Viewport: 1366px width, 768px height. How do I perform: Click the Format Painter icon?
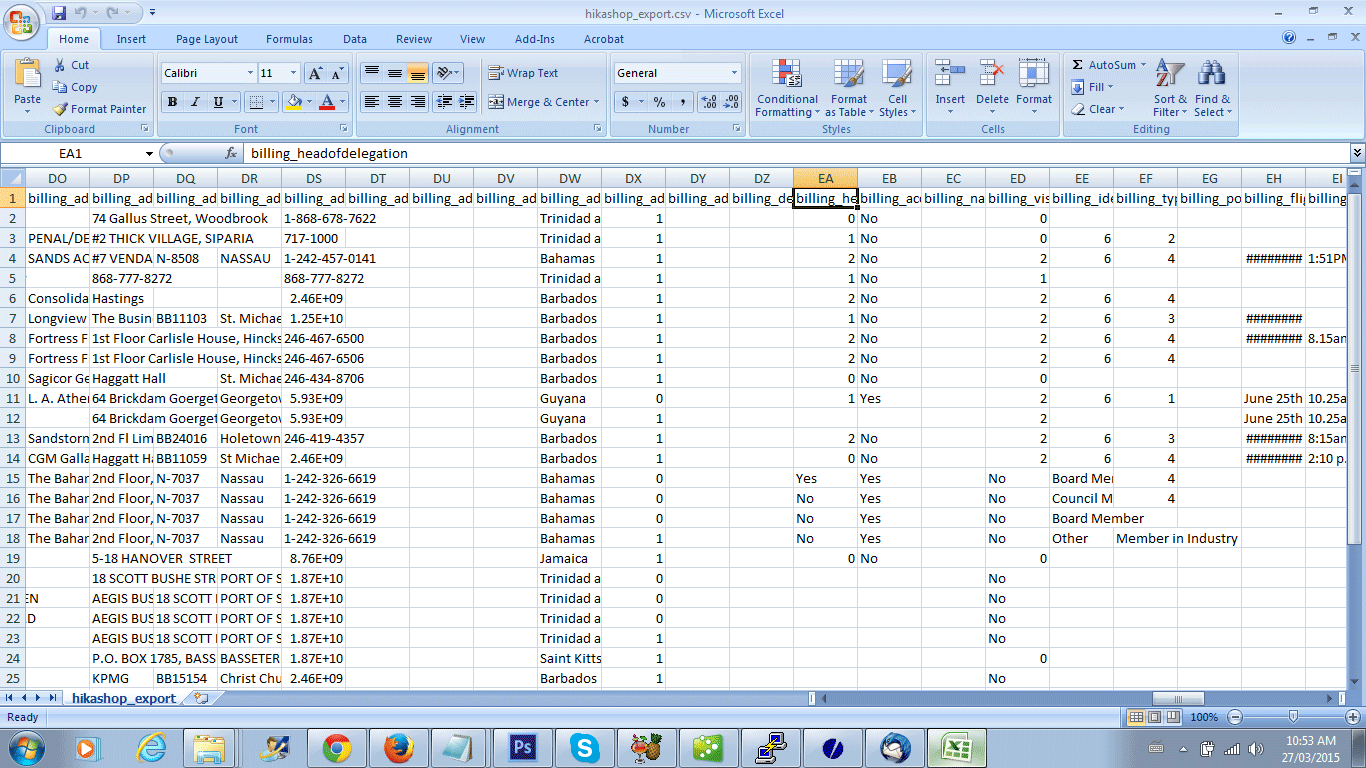coord(61,109)
